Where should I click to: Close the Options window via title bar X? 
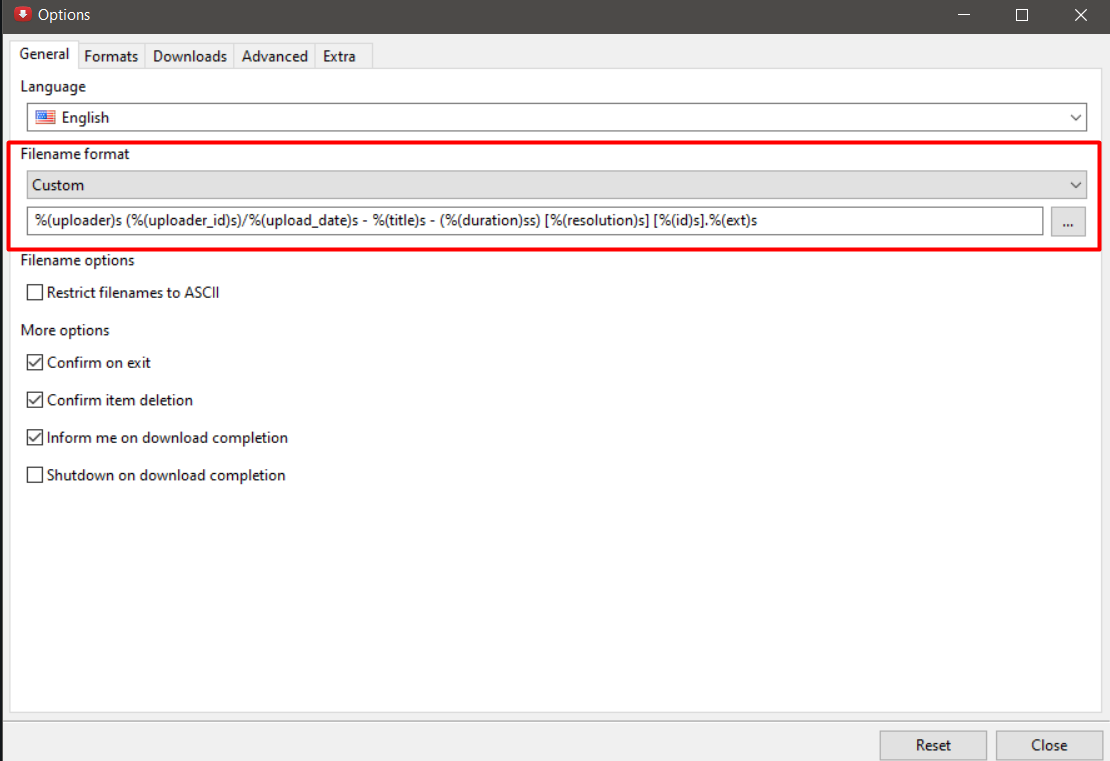1080,15
